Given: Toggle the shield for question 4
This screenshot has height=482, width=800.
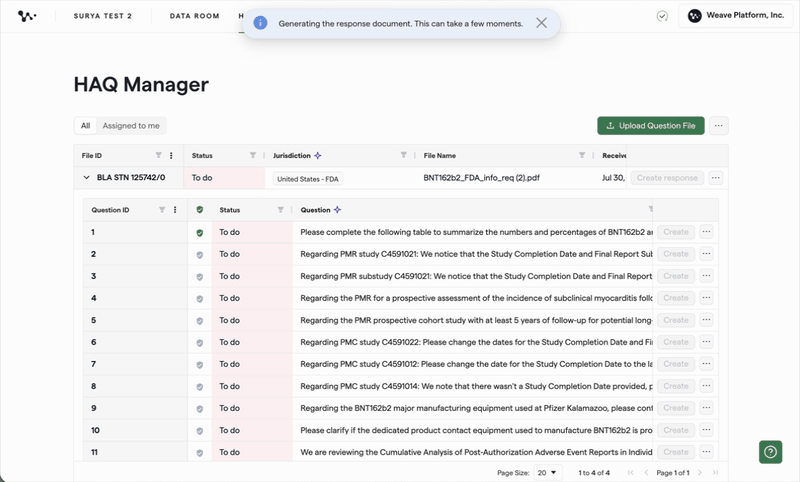Looking at the screenshot, I should tap(199, 298).
